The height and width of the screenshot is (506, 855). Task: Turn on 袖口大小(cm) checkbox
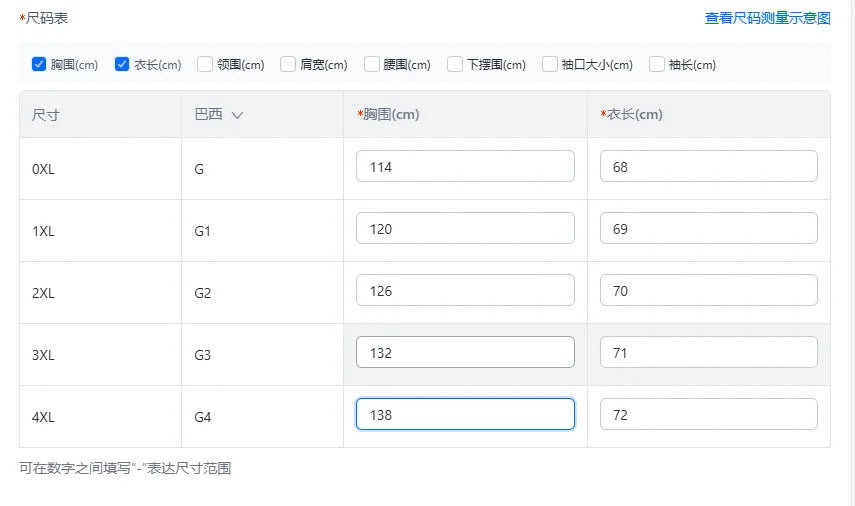pyautogui.click(x=550, y=65)
